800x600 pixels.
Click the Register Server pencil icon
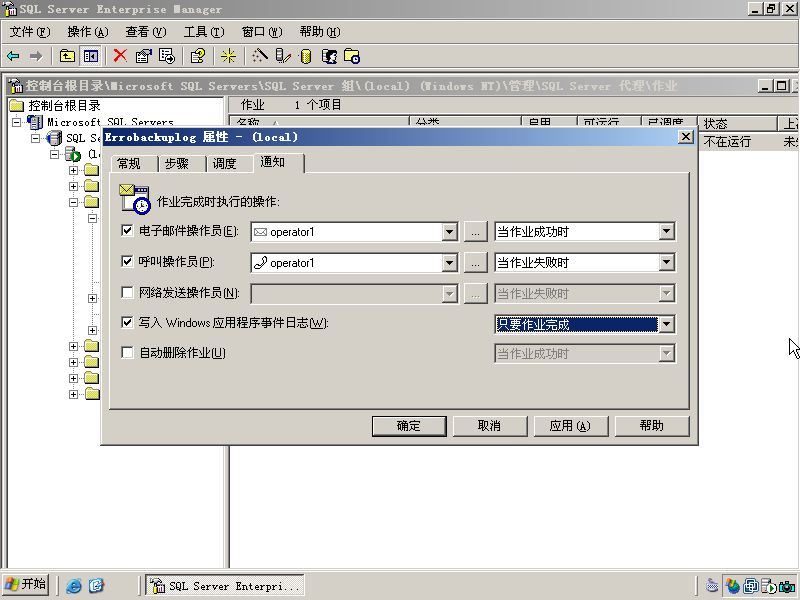pos(283,56)
